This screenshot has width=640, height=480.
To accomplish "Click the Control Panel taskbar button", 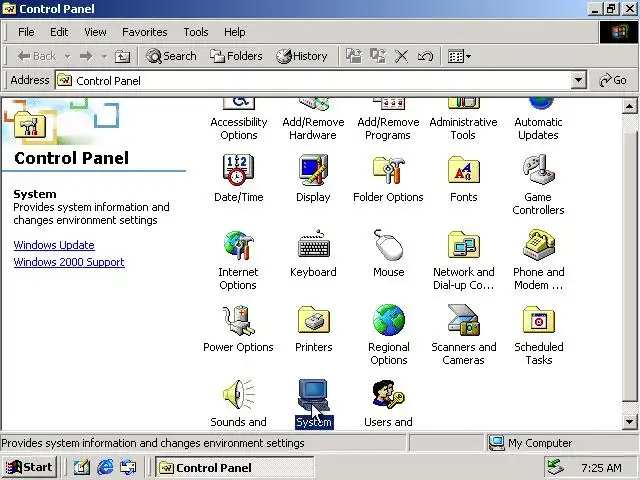I will (x=234, y=467).
